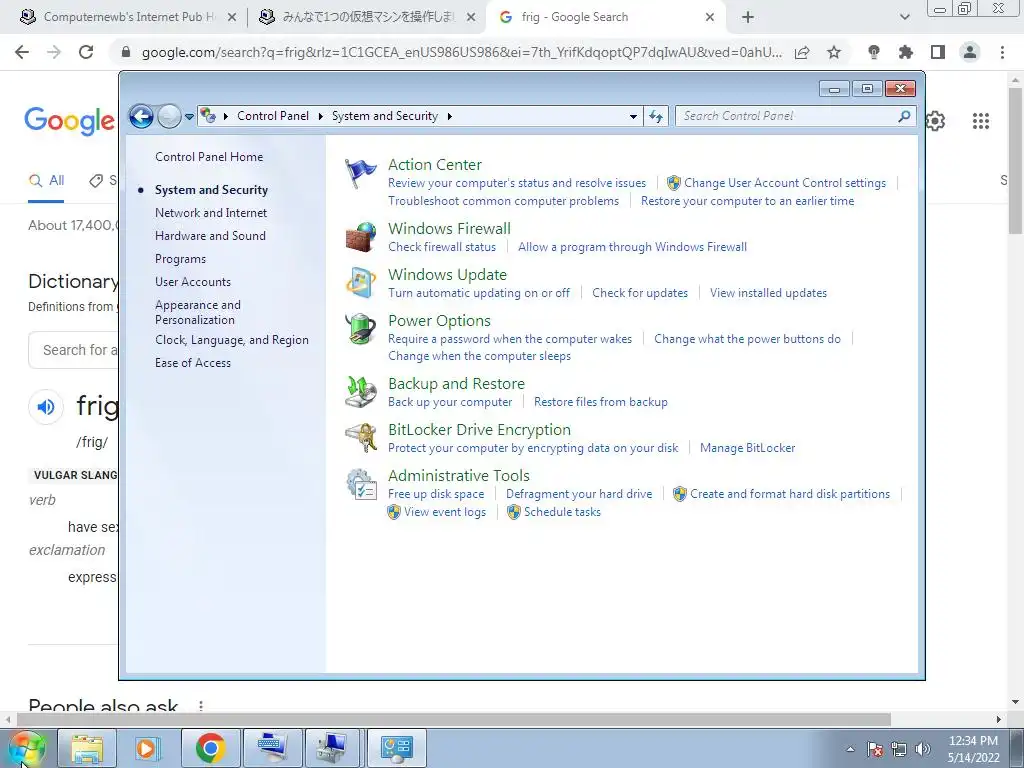Open Control Panel Home

click(209, 157)
